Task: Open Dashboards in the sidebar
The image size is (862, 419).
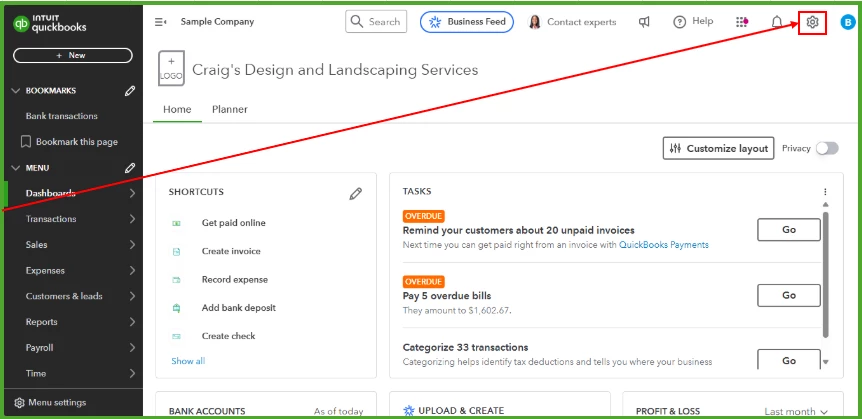Action: [51, 193]
